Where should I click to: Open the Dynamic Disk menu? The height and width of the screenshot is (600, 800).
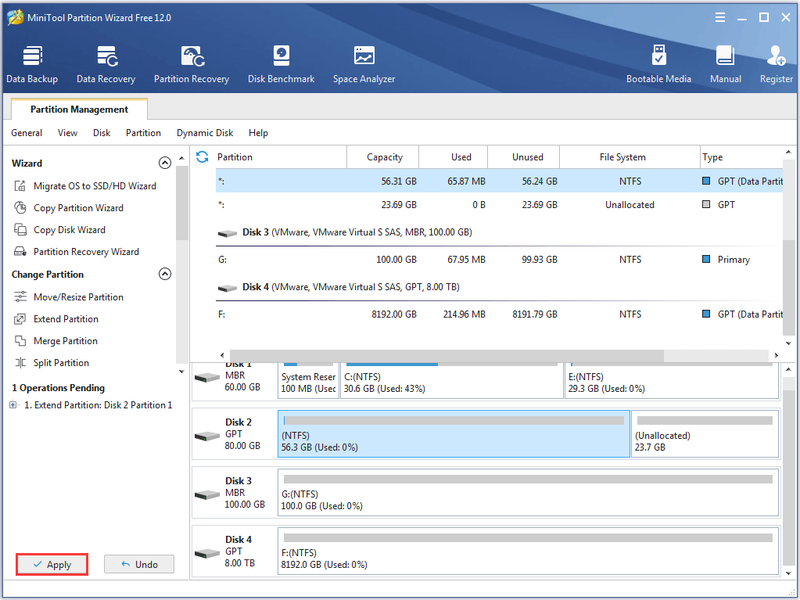click(x=205, y=133)
